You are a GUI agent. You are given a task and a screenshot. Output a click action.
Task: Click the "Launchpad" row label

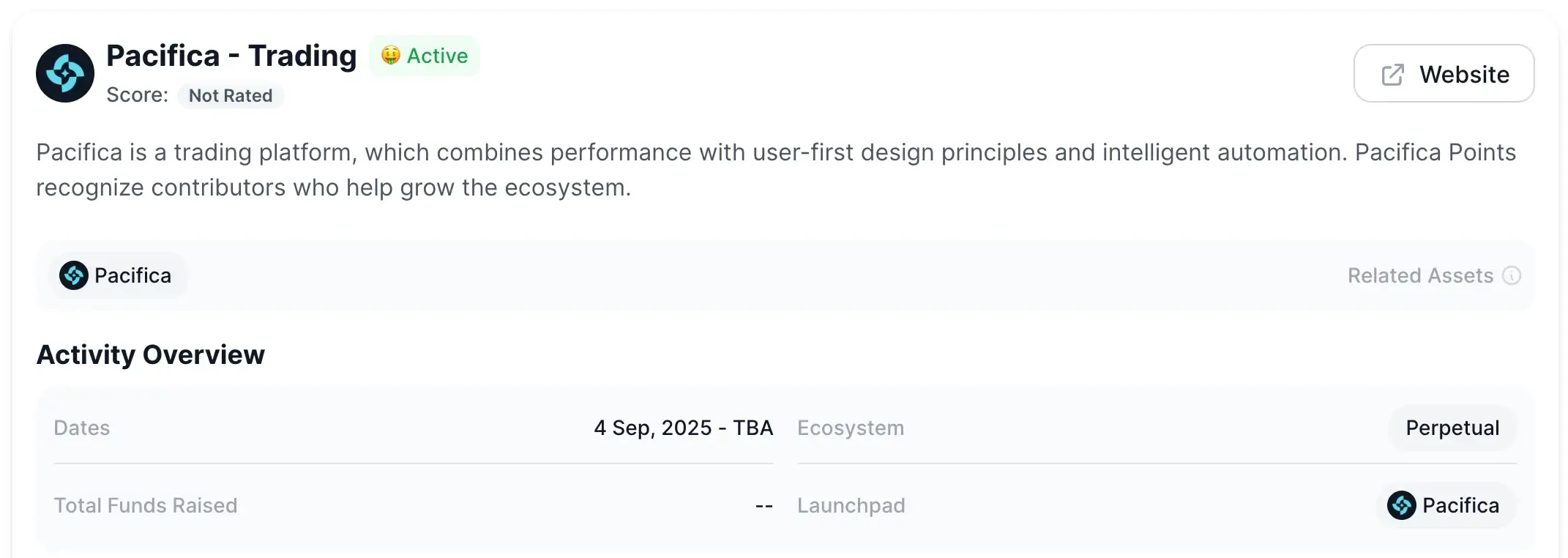851,506
